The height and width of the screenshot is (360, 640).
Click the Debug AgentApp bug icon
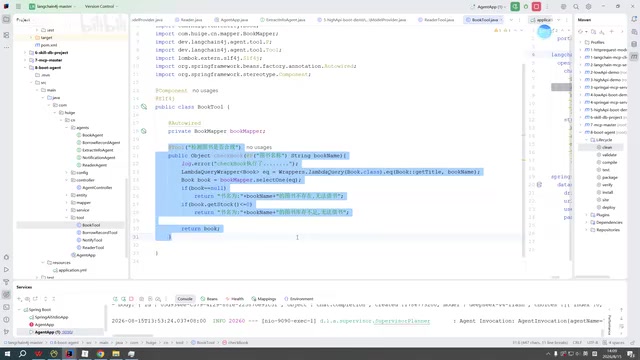point(526,7)
